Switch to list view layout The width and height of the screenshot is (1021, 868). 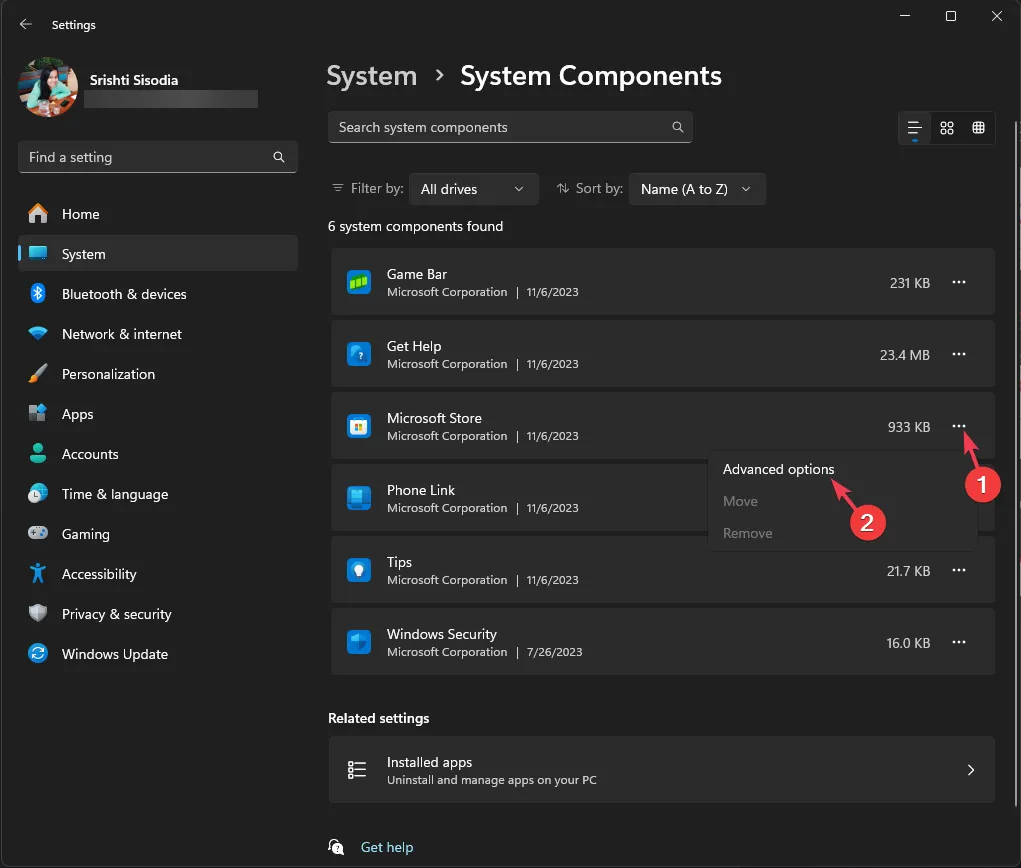pos(914,128)
